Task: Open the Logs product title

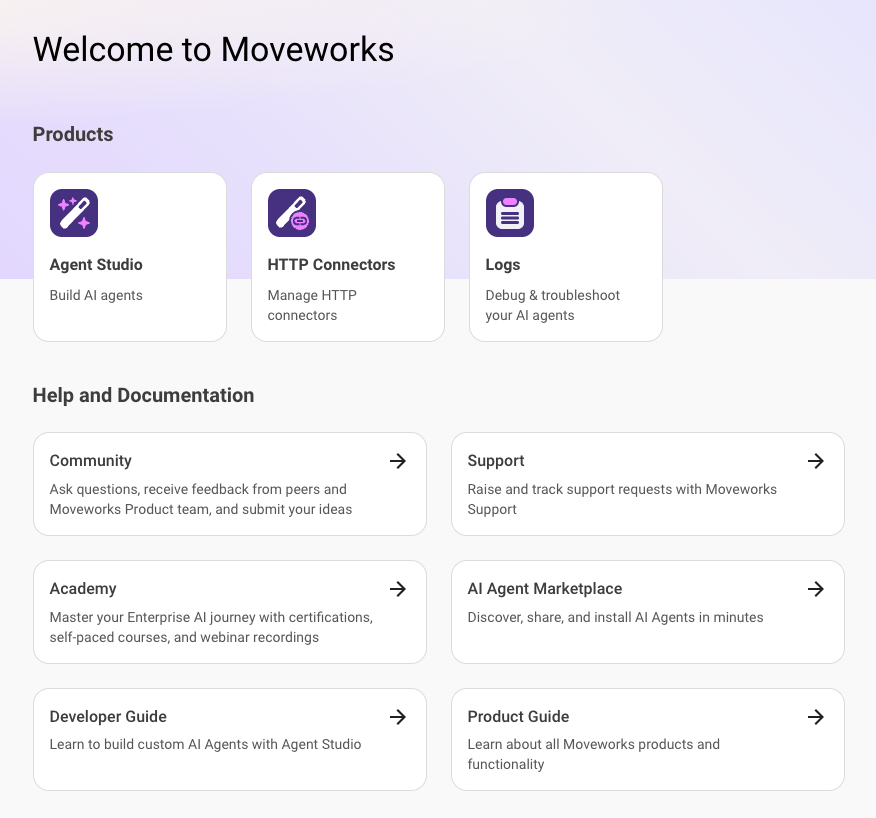Action: pos(503,265)
